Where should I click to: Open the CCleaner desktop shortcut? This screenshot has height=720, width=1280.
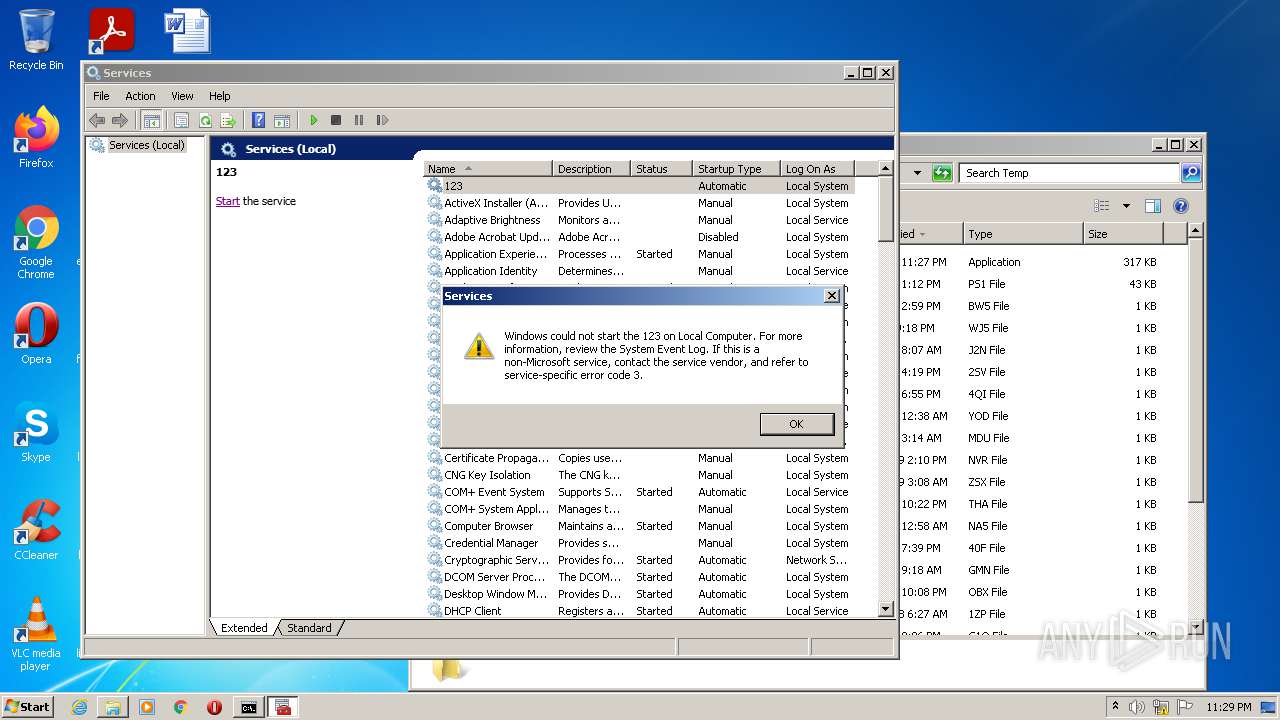pos(36,530)
